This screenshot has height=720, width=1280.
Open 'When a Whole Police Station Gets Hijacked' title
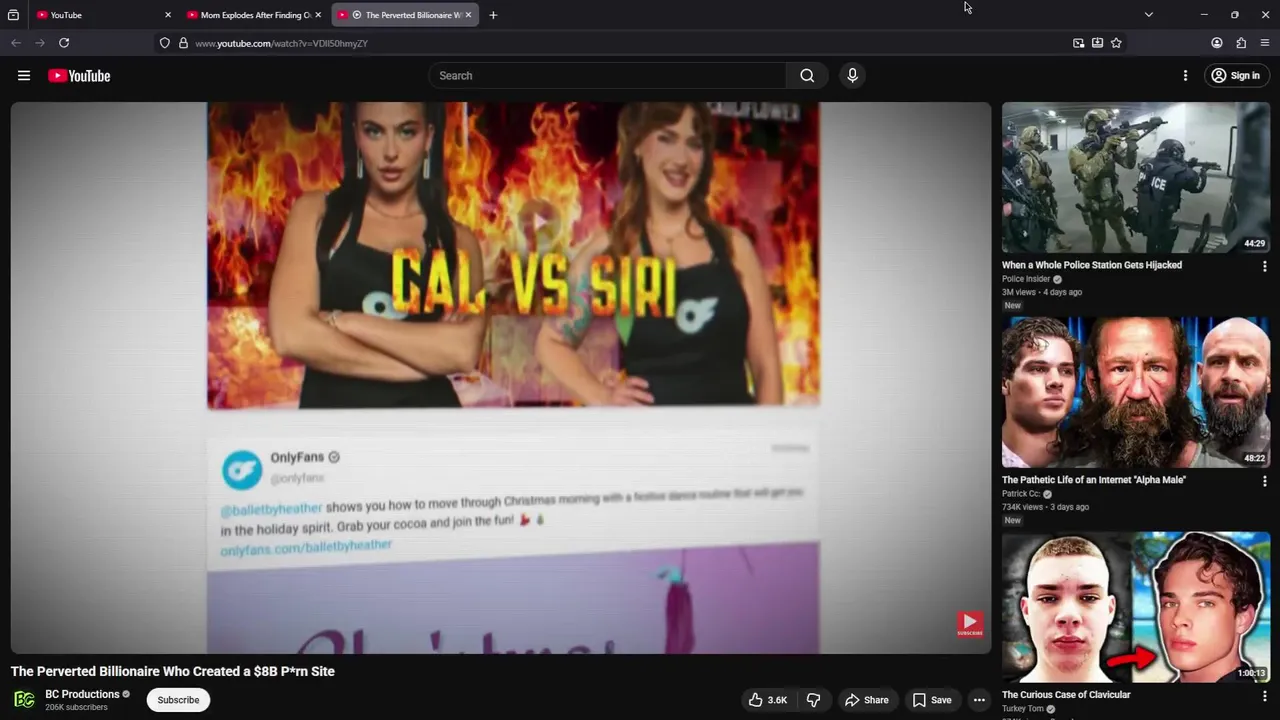coord(1092,265)
